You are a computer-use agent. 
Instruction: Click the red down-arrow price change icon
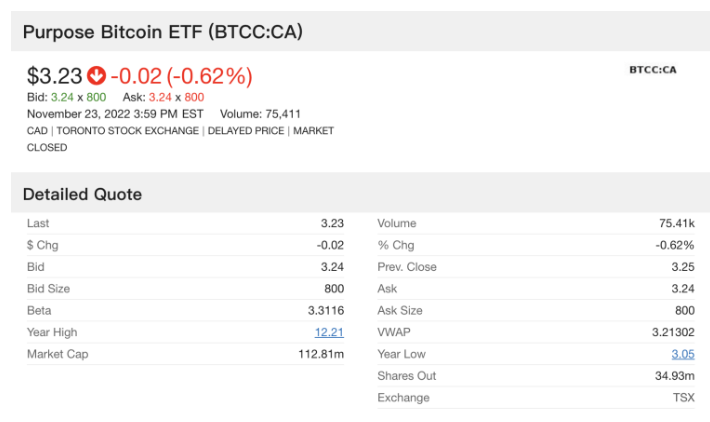(x=96, y=76)
